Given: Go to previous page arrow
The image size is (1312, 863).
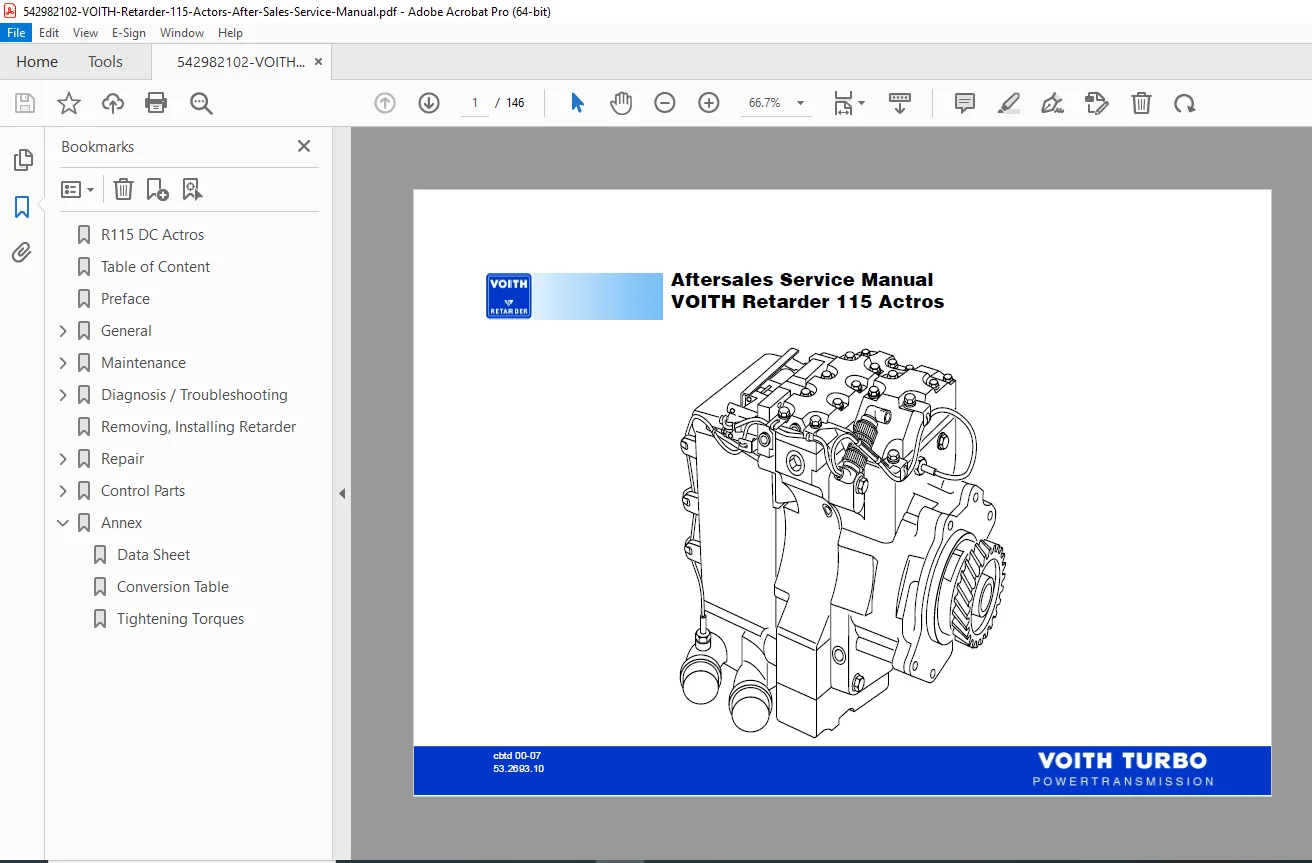Looking at the screenshot, I should tap(385, 103).
